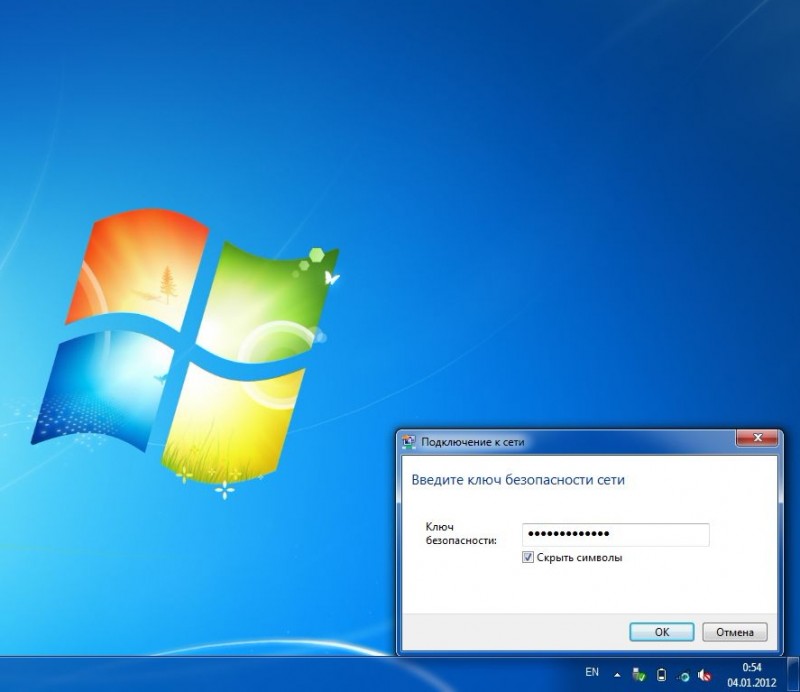Image resolution: width=800 pixels, height=692 pixels.
Task: Click the network dialog title bar icon
Action: click(x=409, y=442)
